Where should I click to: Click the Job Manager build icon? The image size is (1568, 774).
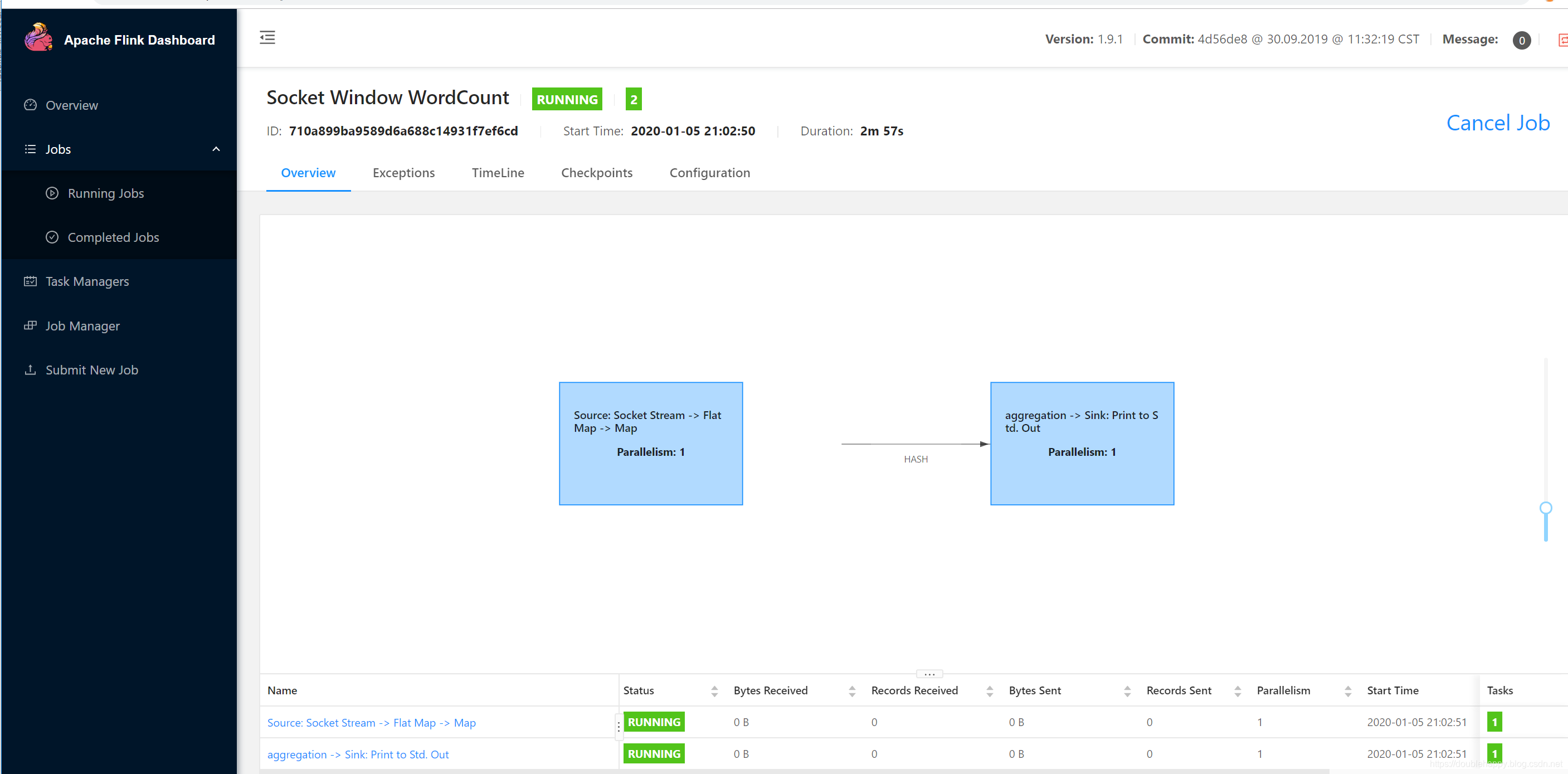[x=31, y=325]
